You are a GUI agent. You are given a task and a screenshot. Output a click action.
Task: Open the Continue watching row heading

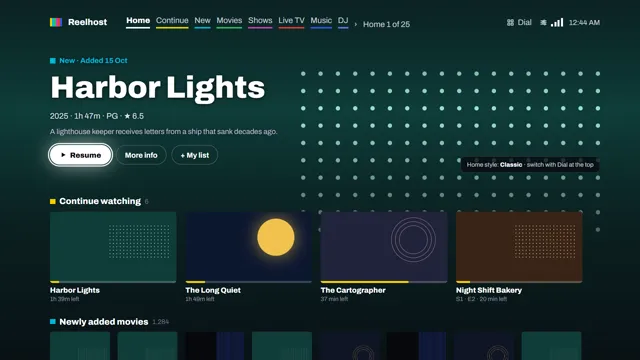[x=100, y=201]
